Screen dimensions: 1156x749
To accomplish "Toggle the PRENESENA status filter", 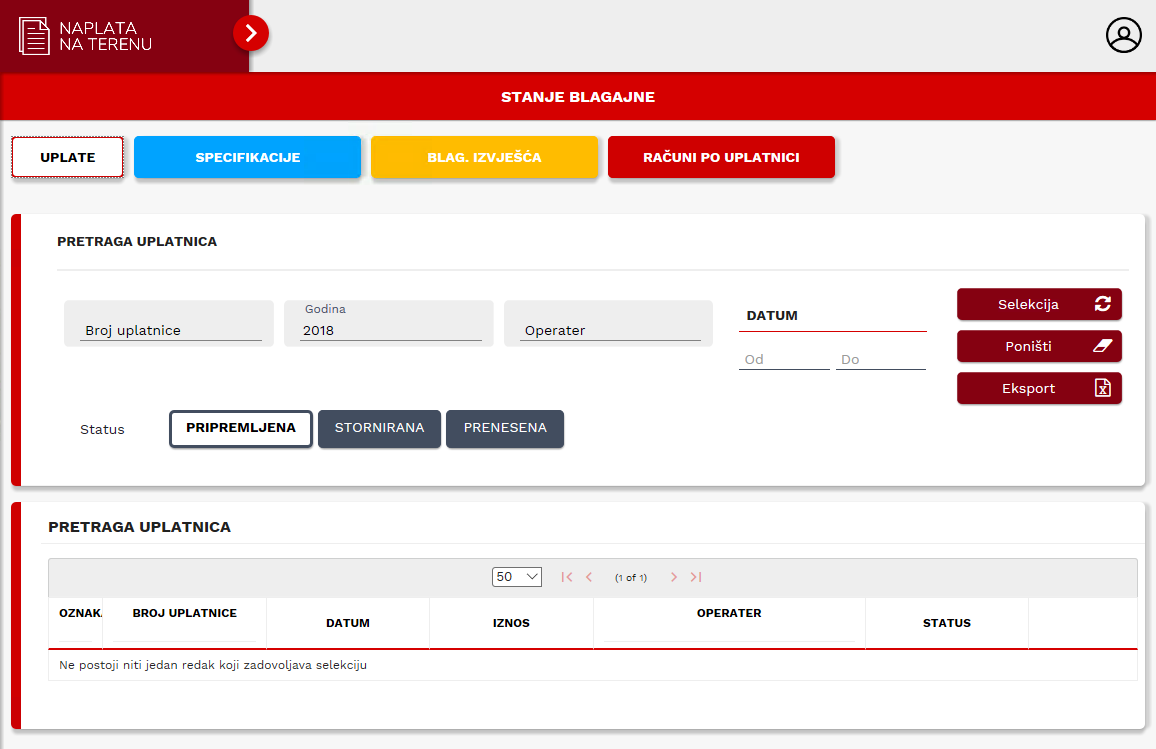I will tap(505, 428).
